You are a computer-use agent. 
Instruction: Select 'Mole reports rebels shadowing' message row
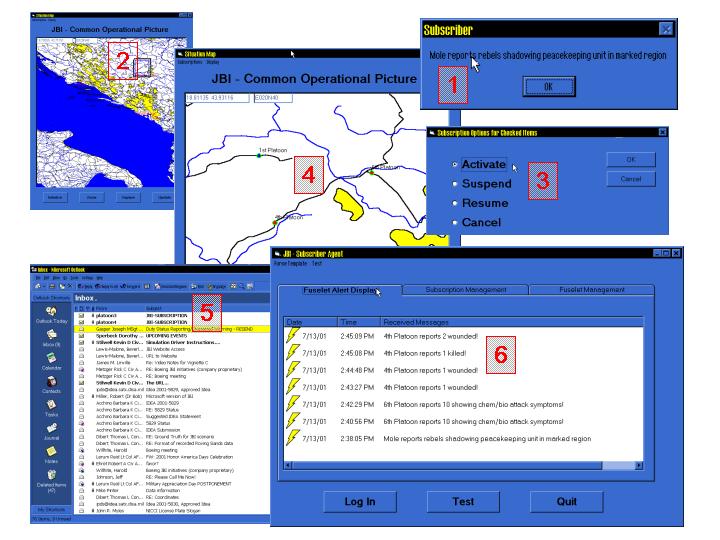coord(463,438)
